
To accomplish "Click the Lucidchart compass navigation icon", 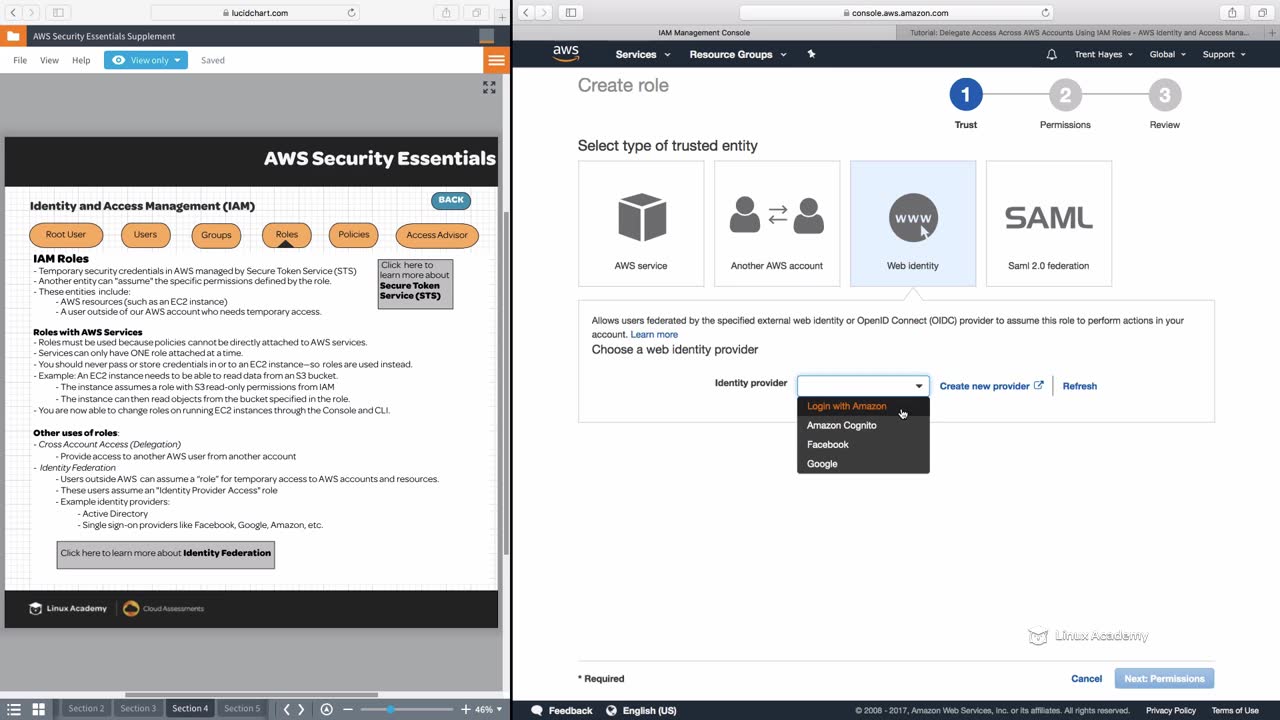I will 326,709.
